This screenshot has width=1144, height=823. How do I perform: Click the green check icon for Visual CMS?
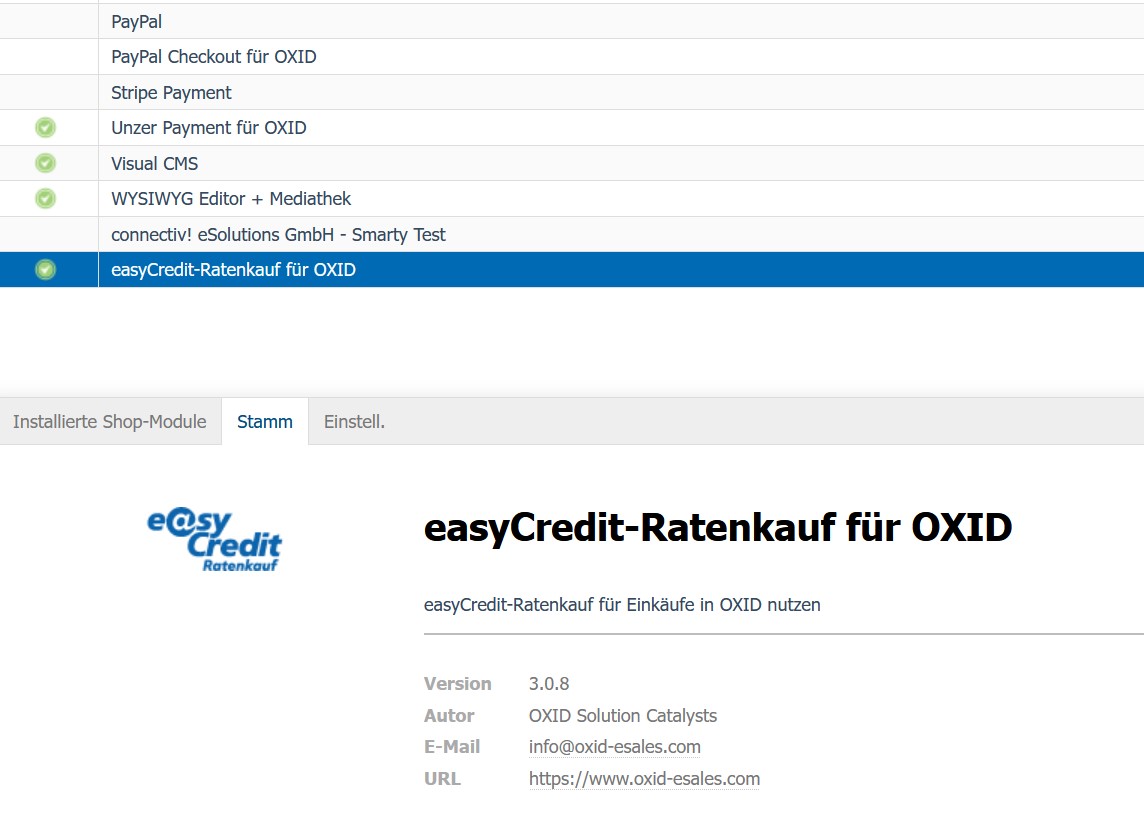45,163
